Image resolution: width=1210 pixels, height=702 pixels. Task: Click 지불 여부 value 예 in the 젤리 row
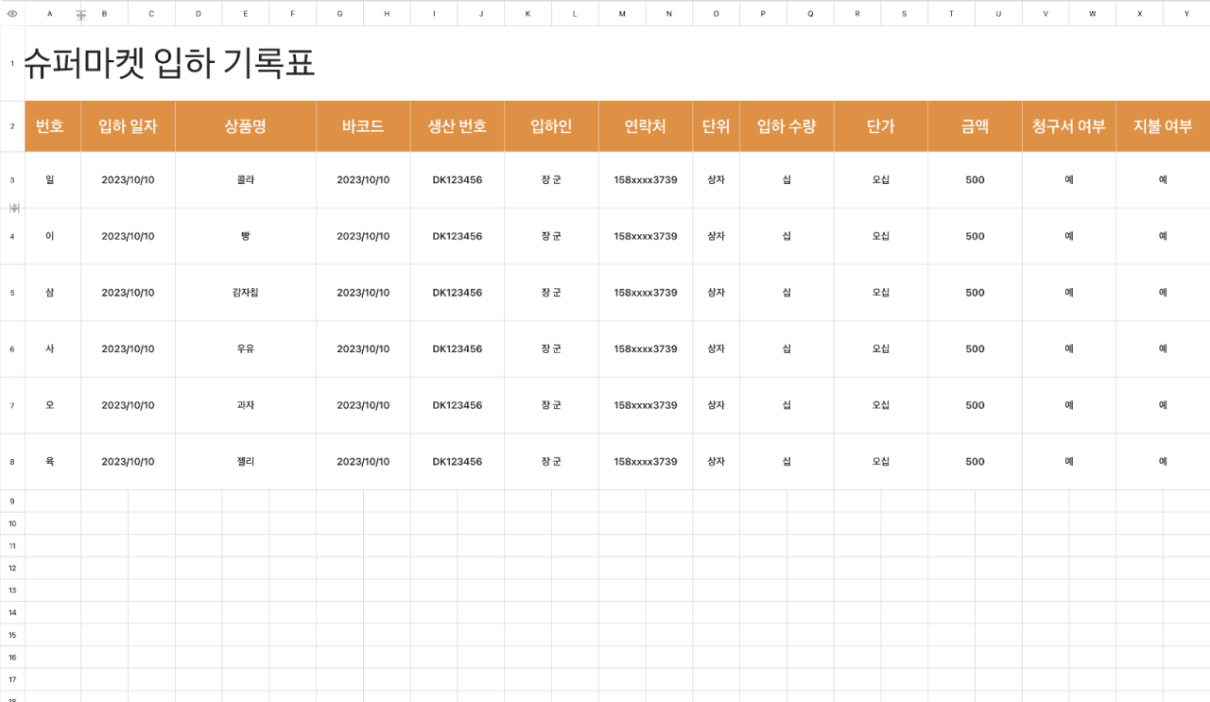(x=1163, y=462)
